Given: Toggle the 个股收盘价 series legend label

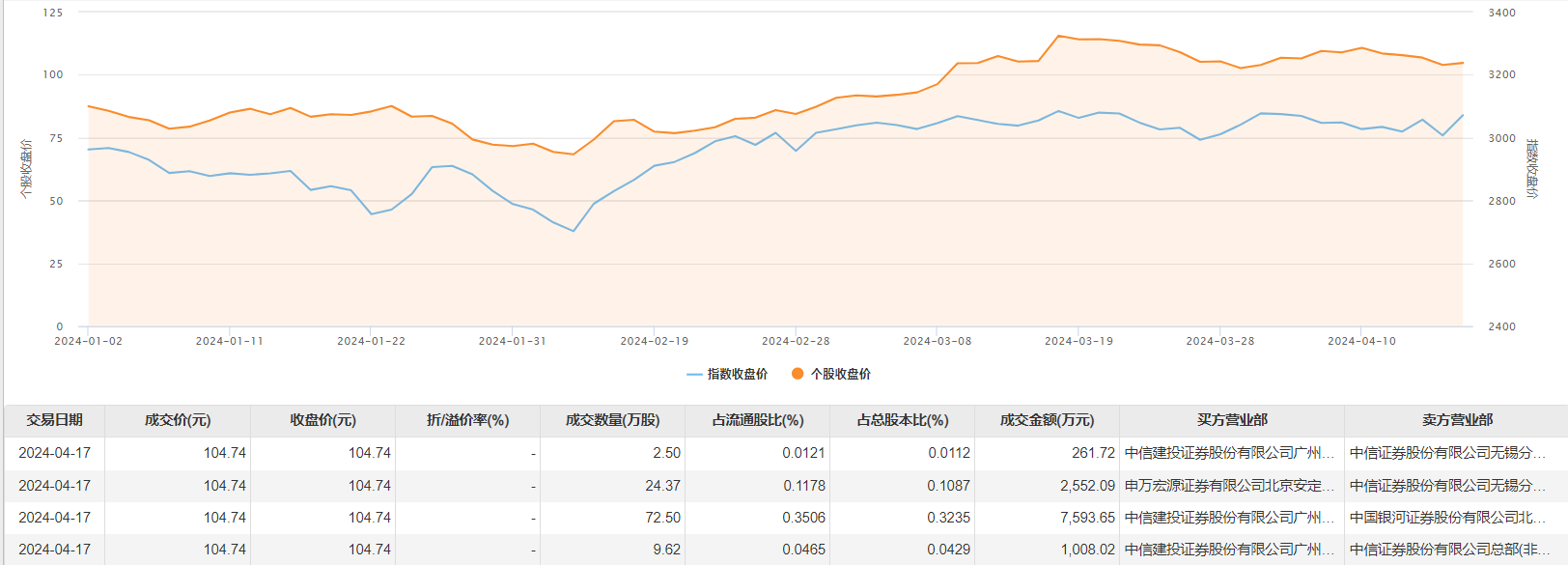Looking at the screenshot, I should coord(840,375).
